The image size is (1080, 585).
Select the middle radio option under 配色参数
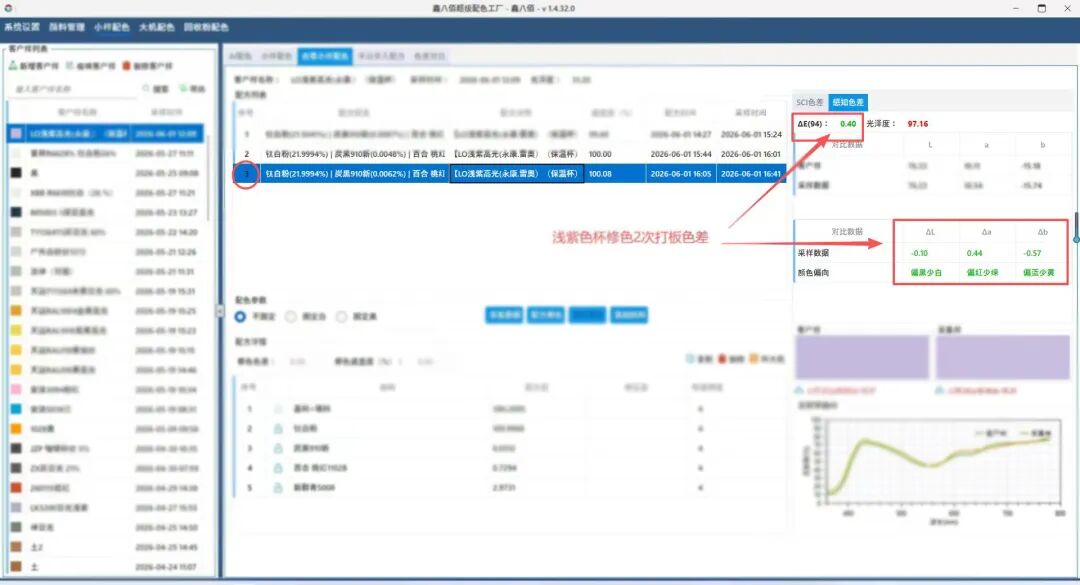coord(291,316)
